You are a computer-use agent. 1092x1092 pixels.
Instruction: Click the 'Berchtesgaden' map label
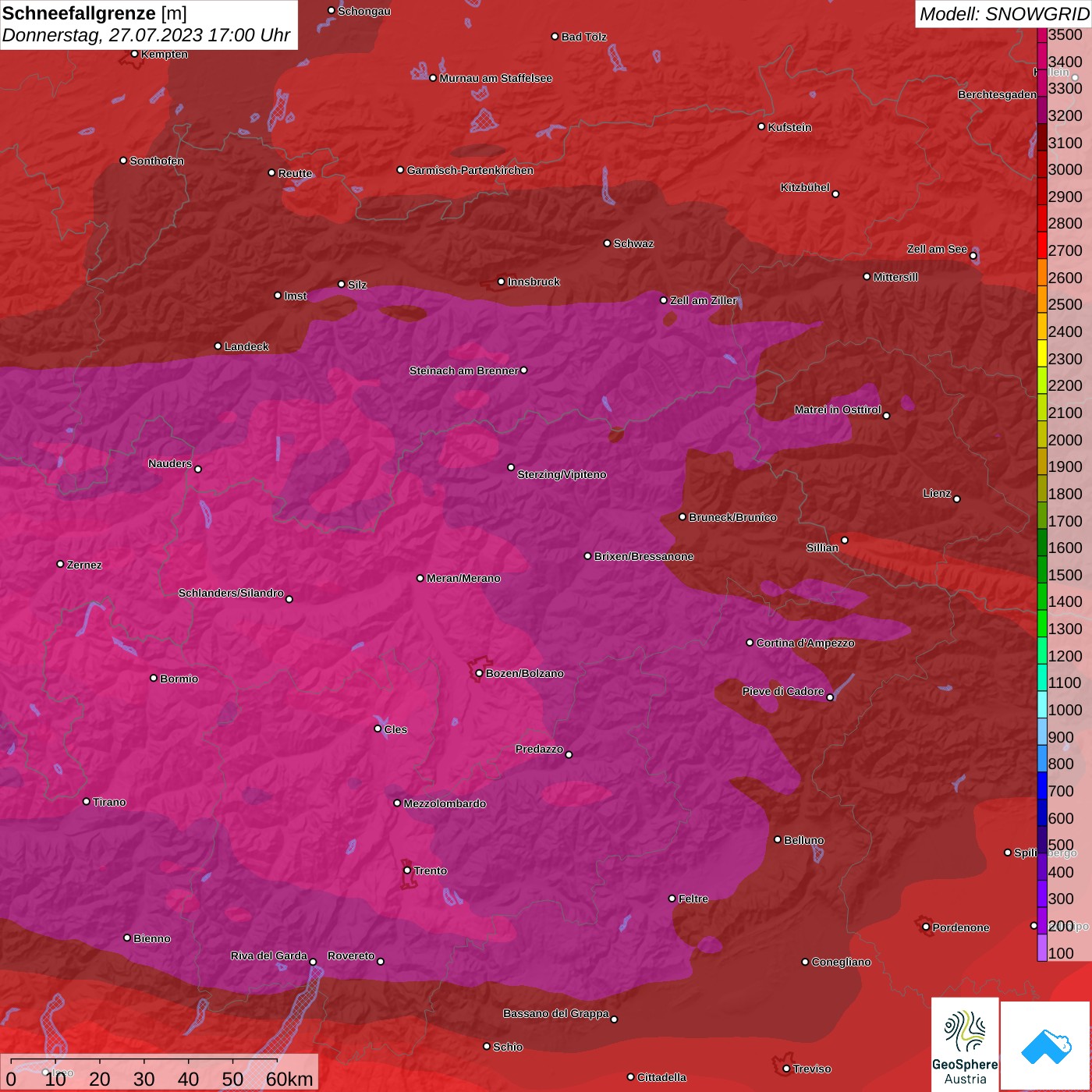998,94
